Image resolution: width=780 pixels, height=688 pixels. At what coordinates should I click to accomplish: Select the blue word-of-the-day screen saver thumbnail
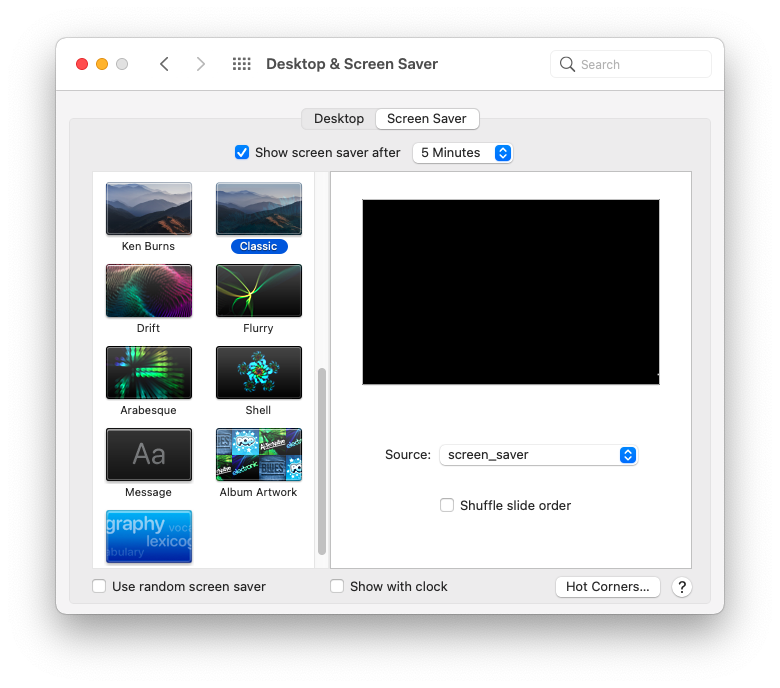click(149, 536)
